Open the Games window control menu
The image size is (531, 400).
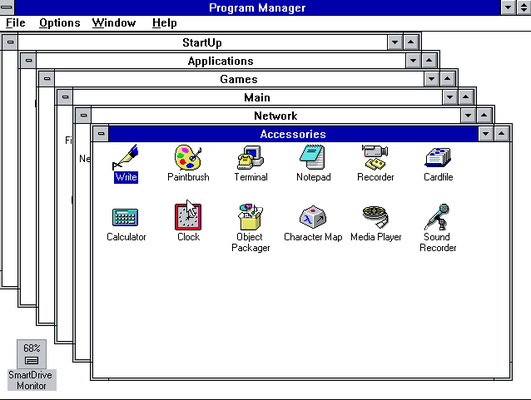click(x=47, y=79)
